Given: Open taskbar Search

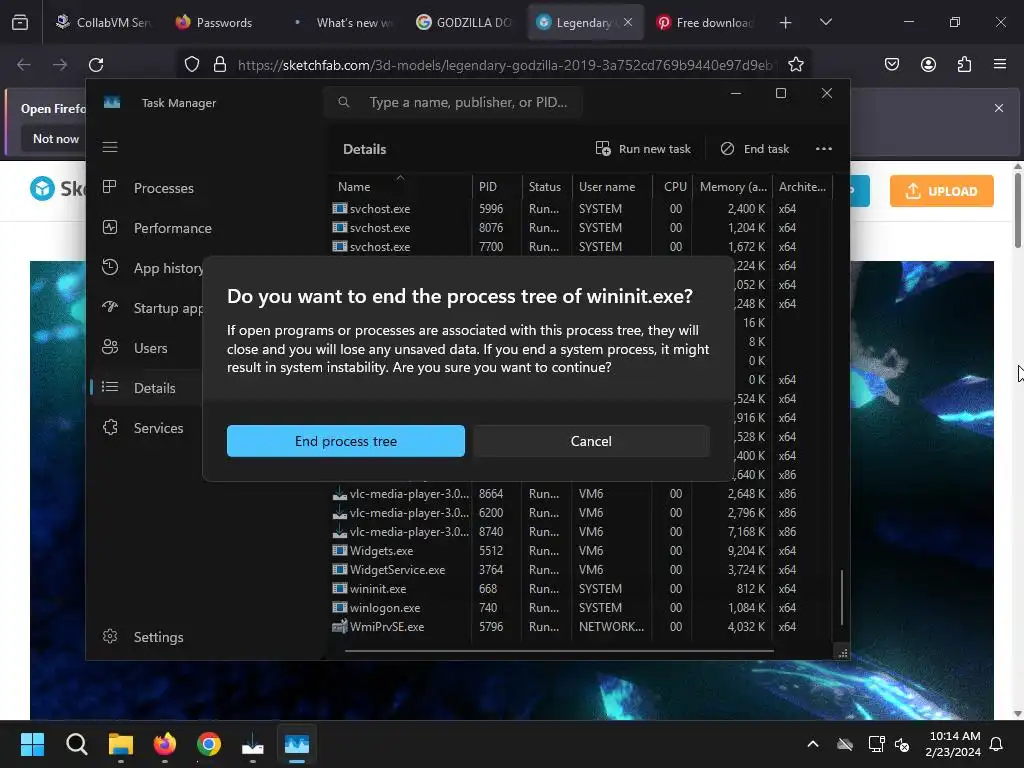Looking at the screenshot, I should tap(76, 744).
